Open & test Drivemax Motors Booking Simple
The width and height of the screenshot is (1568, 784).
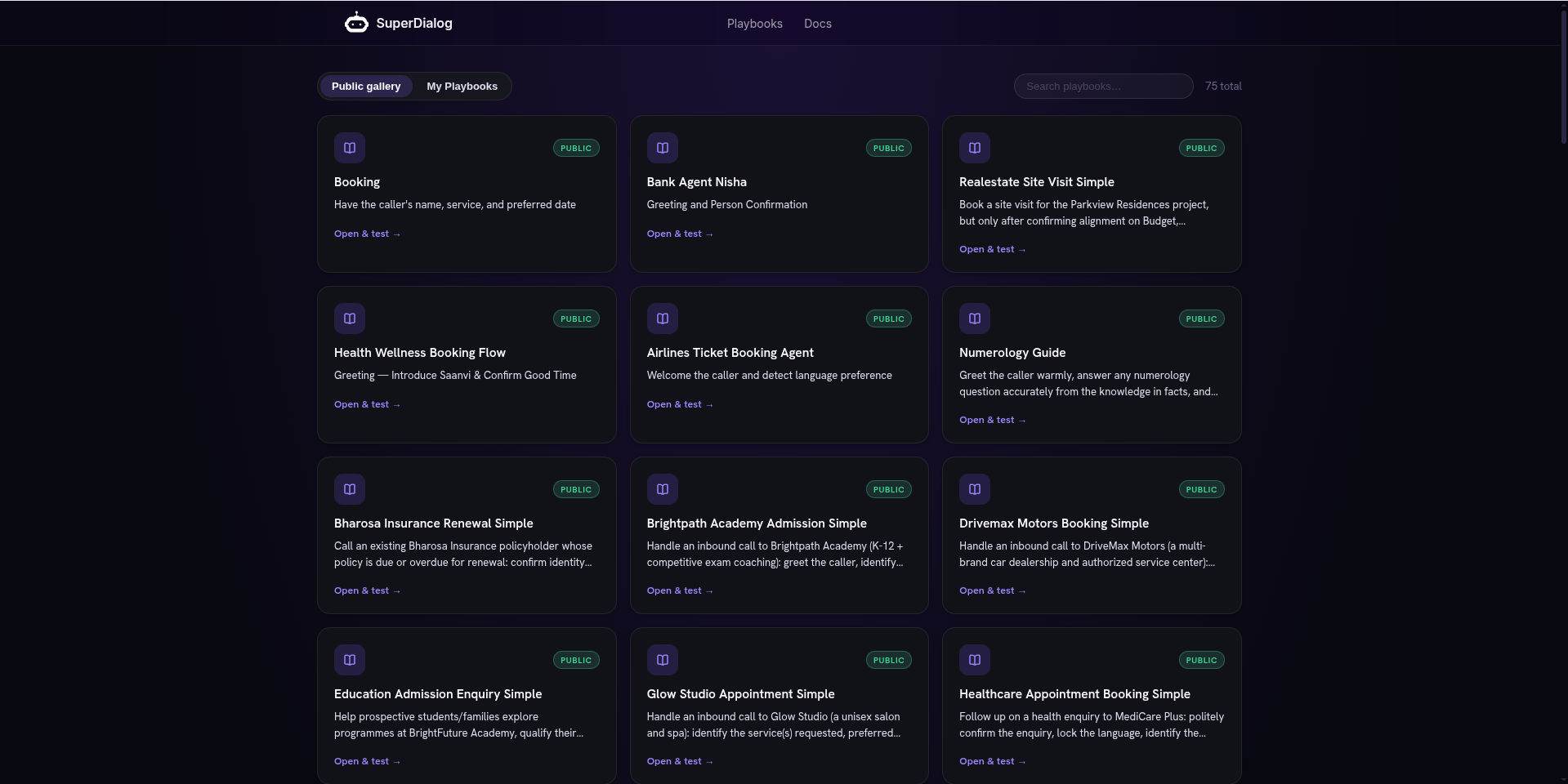992,590
